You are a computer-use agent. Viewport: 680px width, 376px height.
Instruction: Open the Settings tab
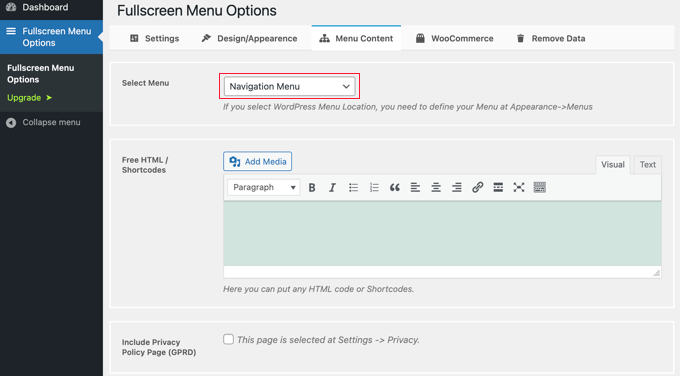[x=154, y=38]
